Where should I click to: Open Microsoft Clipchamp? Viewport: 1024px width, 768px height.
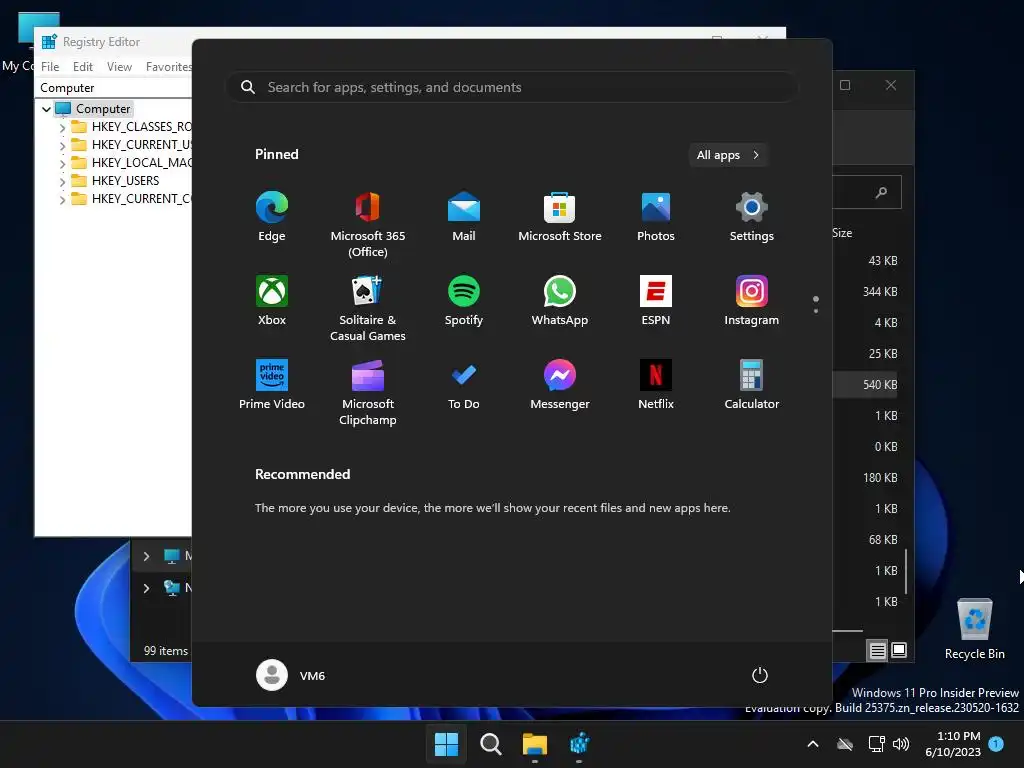click(x=368, y=392)
